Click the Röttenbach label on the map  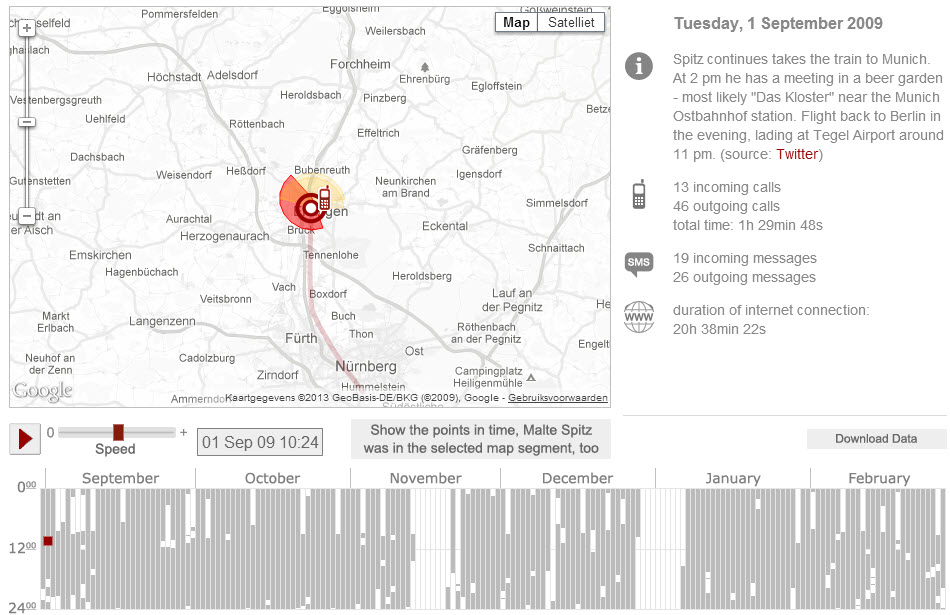[256, 124]
